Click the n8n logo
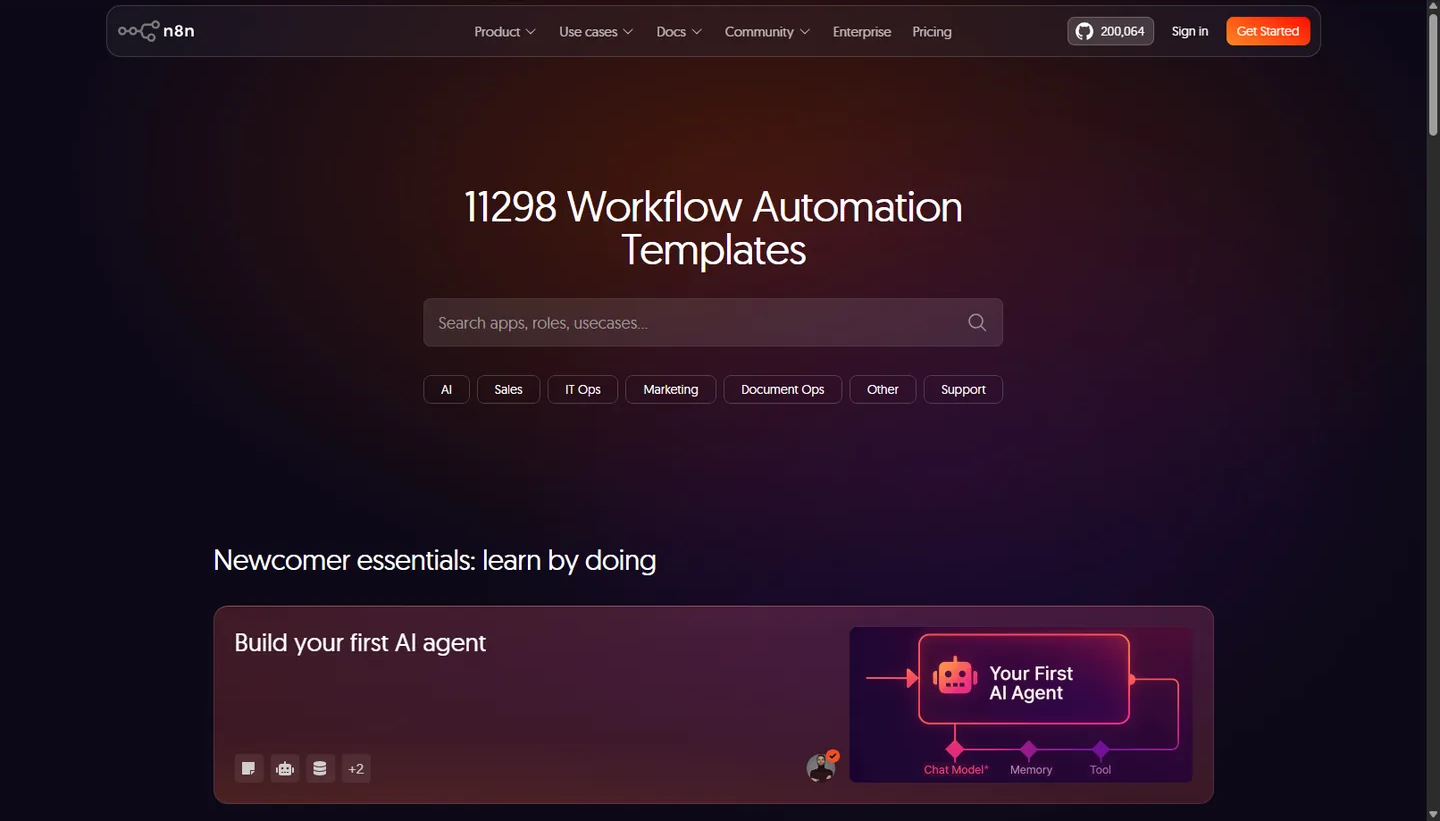 (x=156, y=31)
